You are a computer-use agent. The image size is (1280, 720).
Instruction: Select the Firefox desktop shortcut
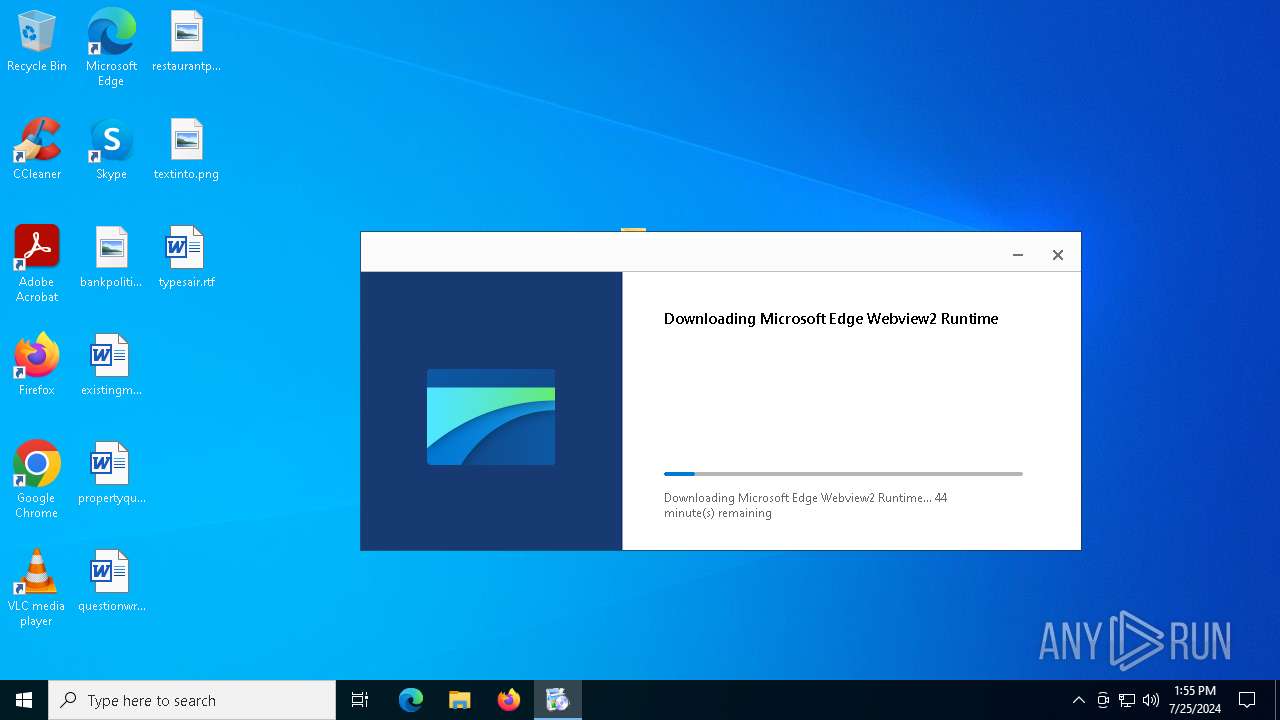37,366
